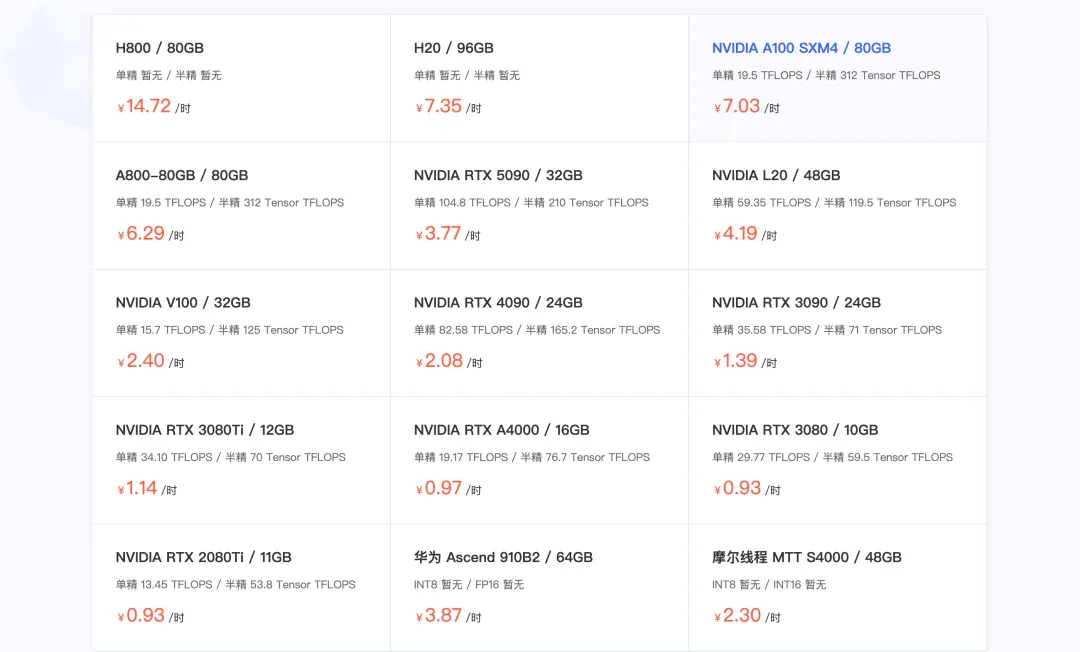
Task: Click the A800 specs 单精 19.5 TFLOPS line
Action: [229, 203]
